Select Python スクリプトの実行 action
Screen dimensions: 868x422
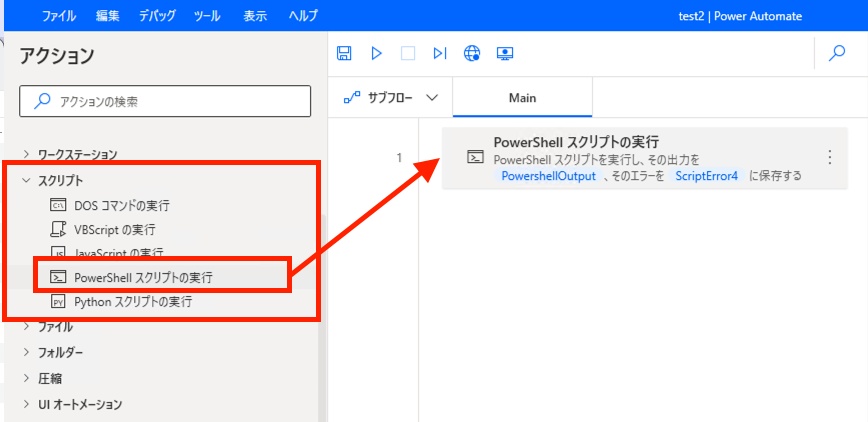click(x=133, y=302)
